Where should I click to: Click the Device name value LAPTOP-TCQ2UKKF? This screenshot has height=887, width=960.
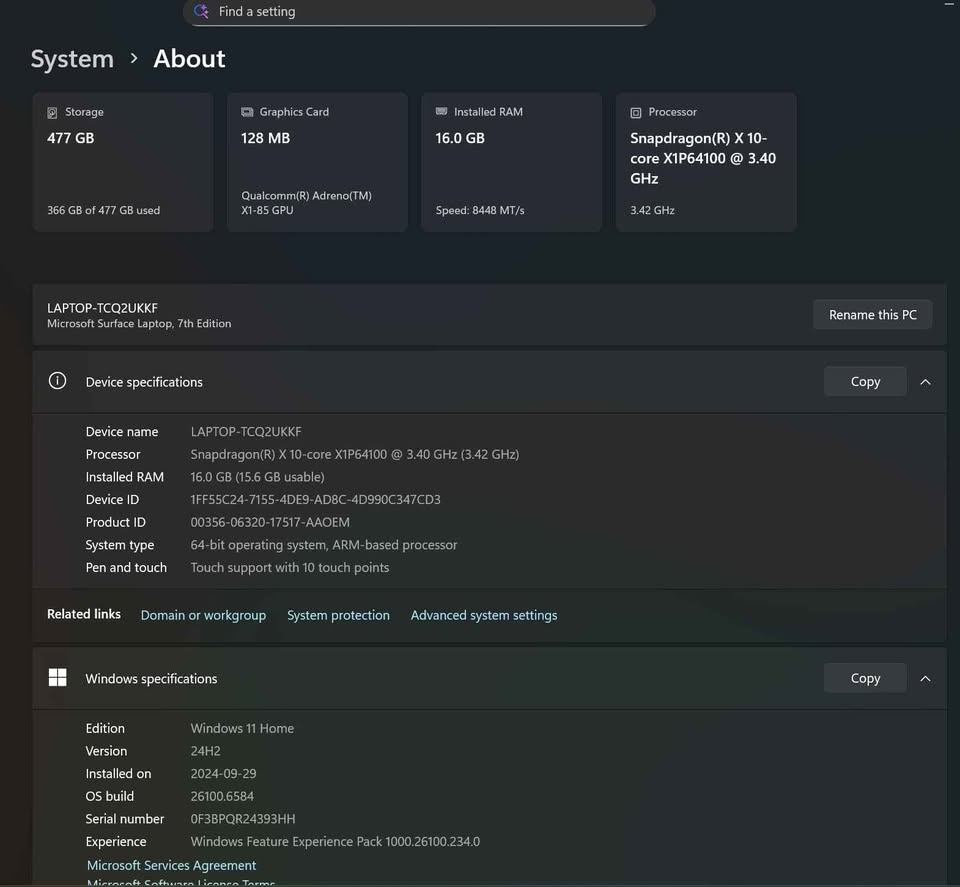[x=246, y=432]
